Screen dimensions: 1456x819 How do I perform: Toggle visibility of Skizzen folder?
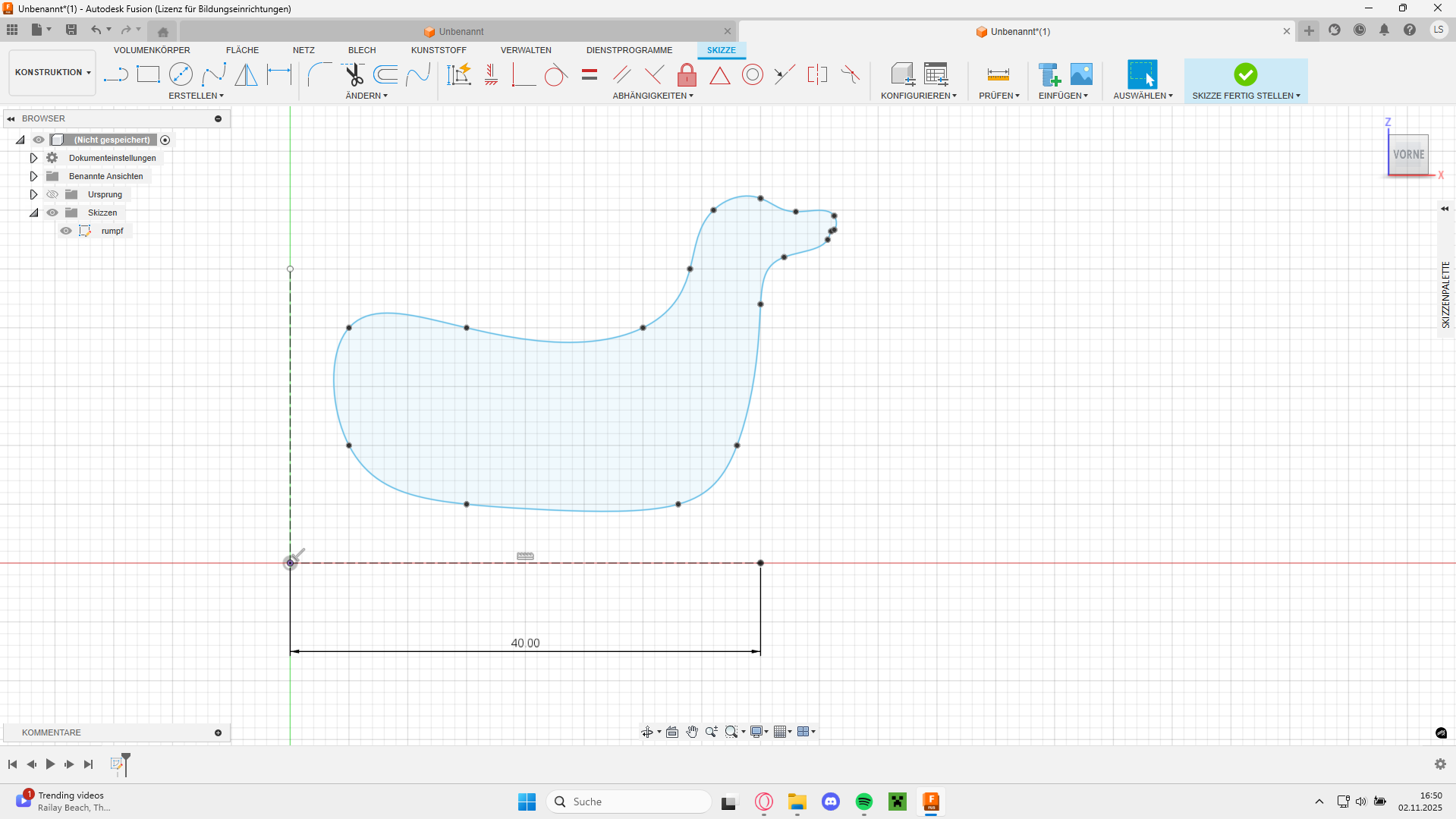tap(52, 213)
